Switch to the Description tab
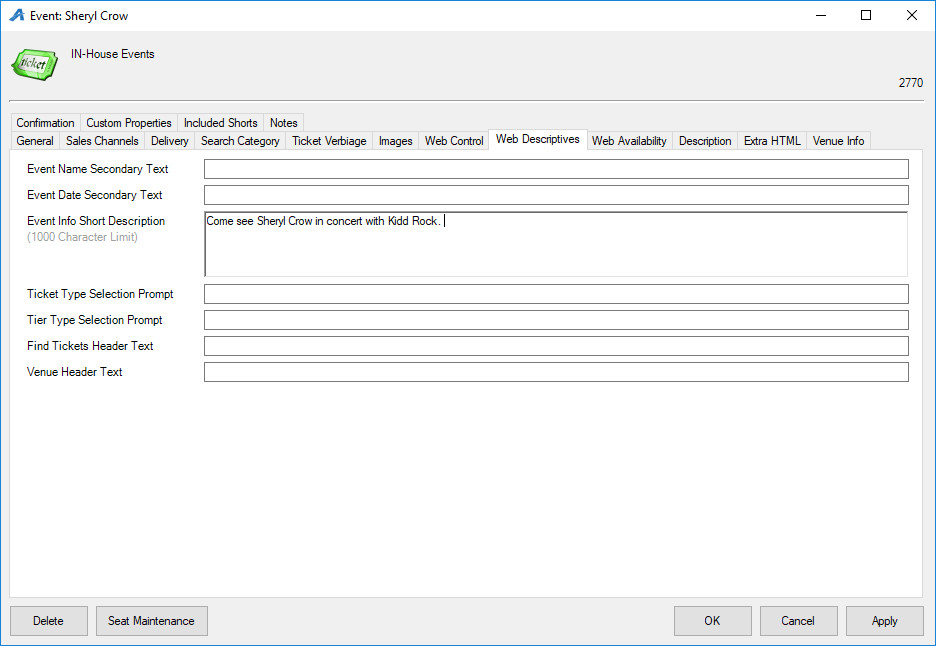The width and height of the screenshot is (936, 646). point(705,141)
